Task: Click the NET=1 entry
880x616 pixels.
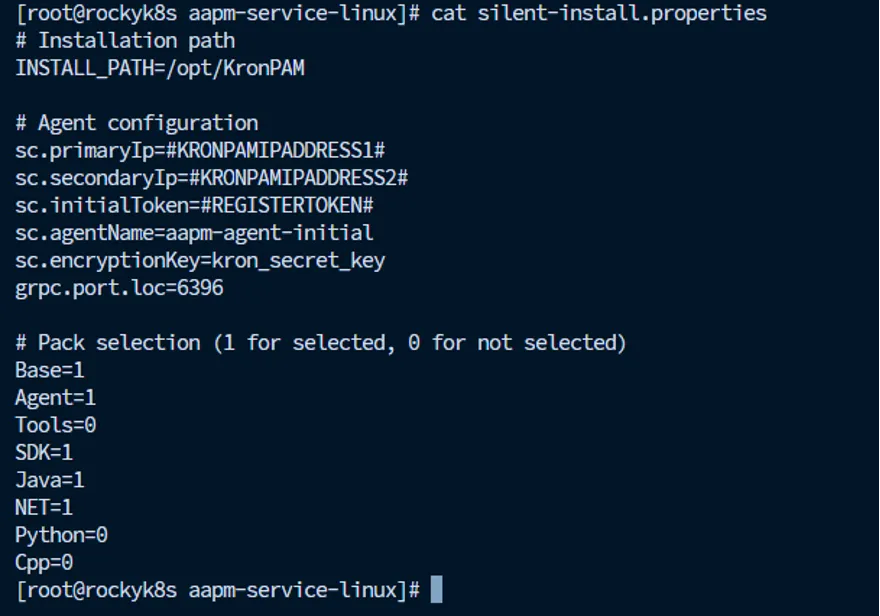Action: [44, 508]
